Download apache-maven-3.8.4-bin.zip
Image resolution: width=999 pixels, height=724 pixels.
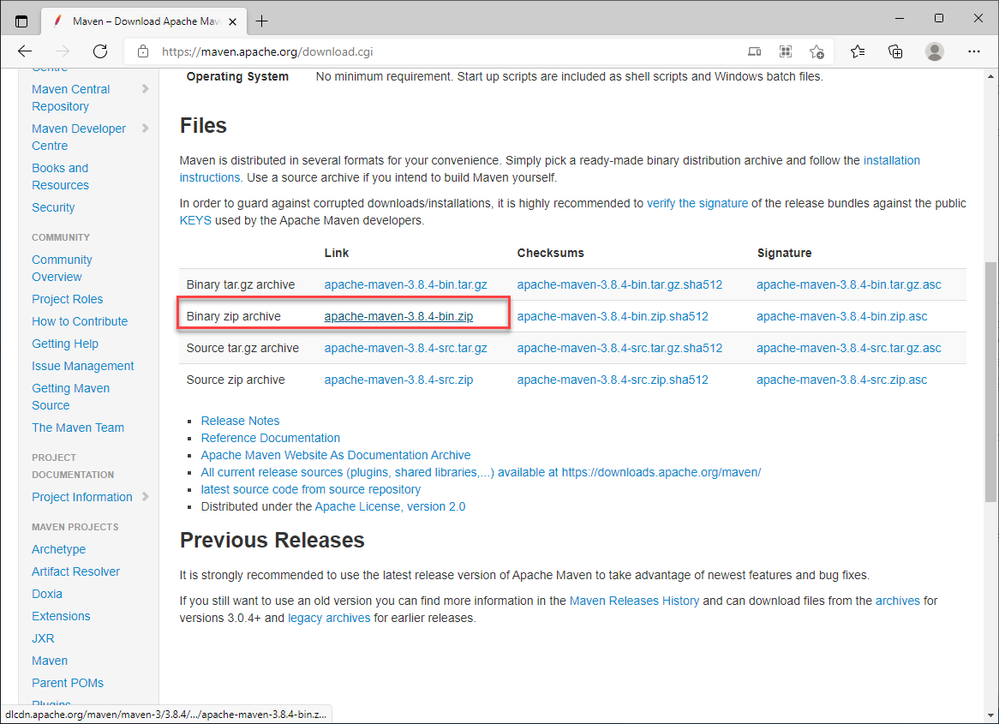click(x=398, y=317)
